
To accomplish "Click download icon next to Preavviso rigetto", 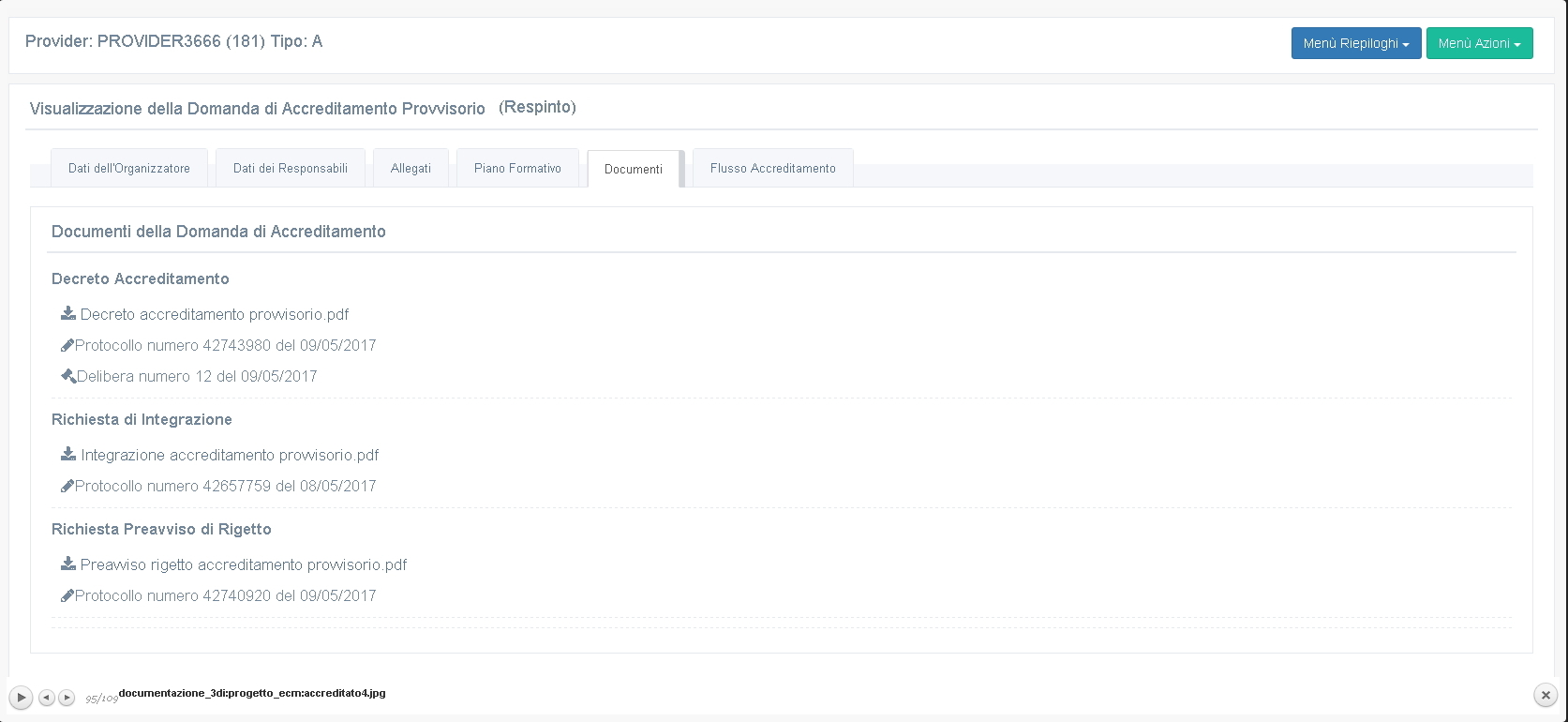I will pyautogui.click(x=68, y=564).
